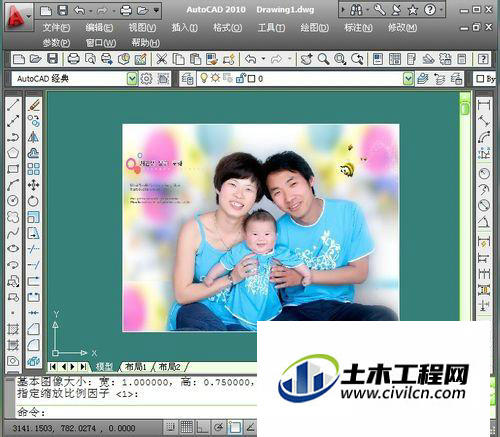Toggle Object Snap in status bar

(235, 427)
